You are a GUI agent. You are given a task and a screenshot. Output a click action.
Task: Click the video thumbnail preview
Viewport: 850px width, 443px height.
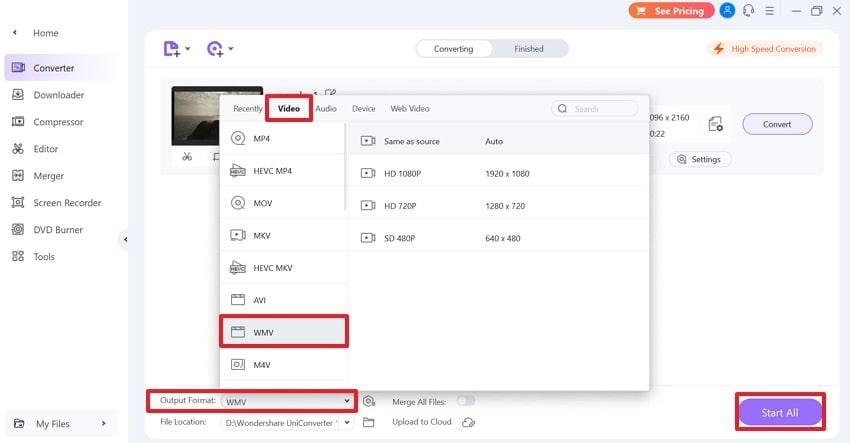click(x=196, y=116)
